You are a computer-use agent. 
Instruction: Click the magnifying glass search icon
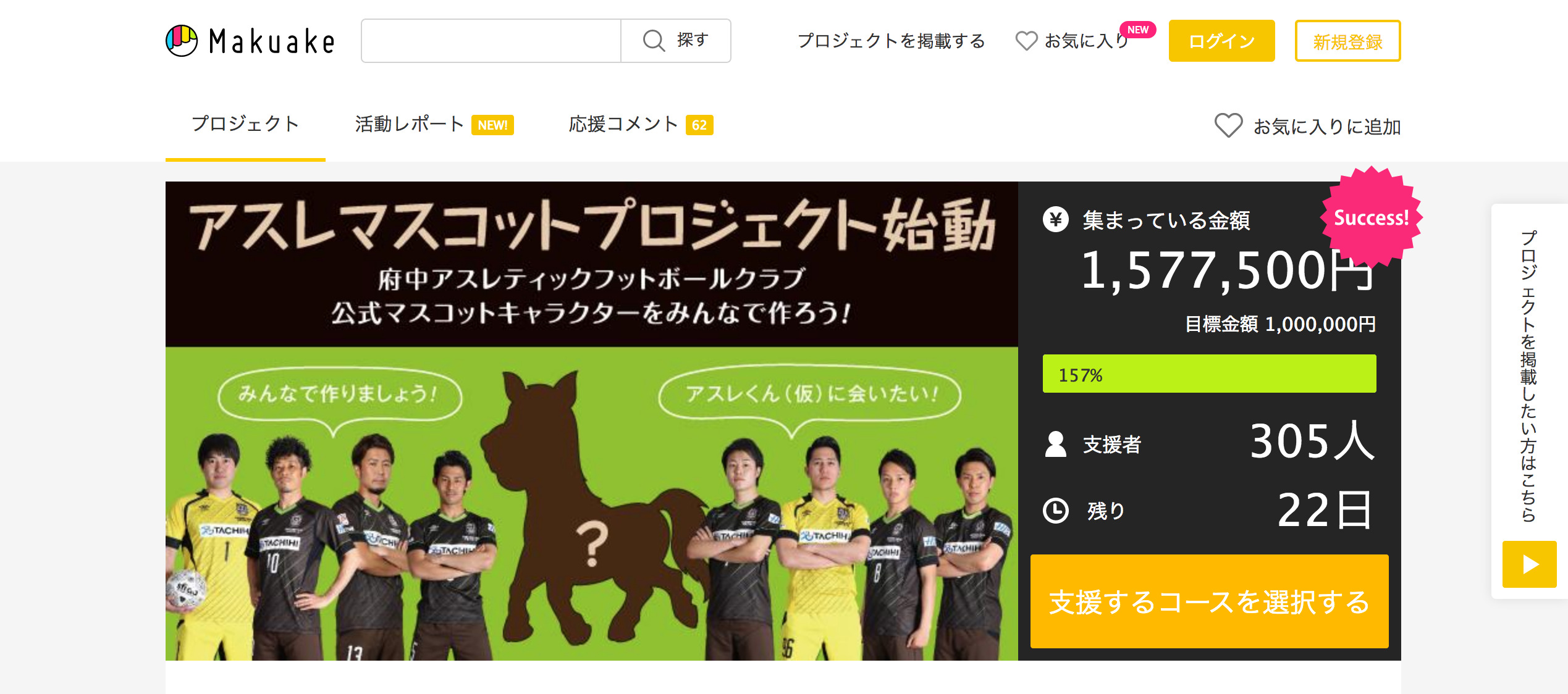click(654, 41)
